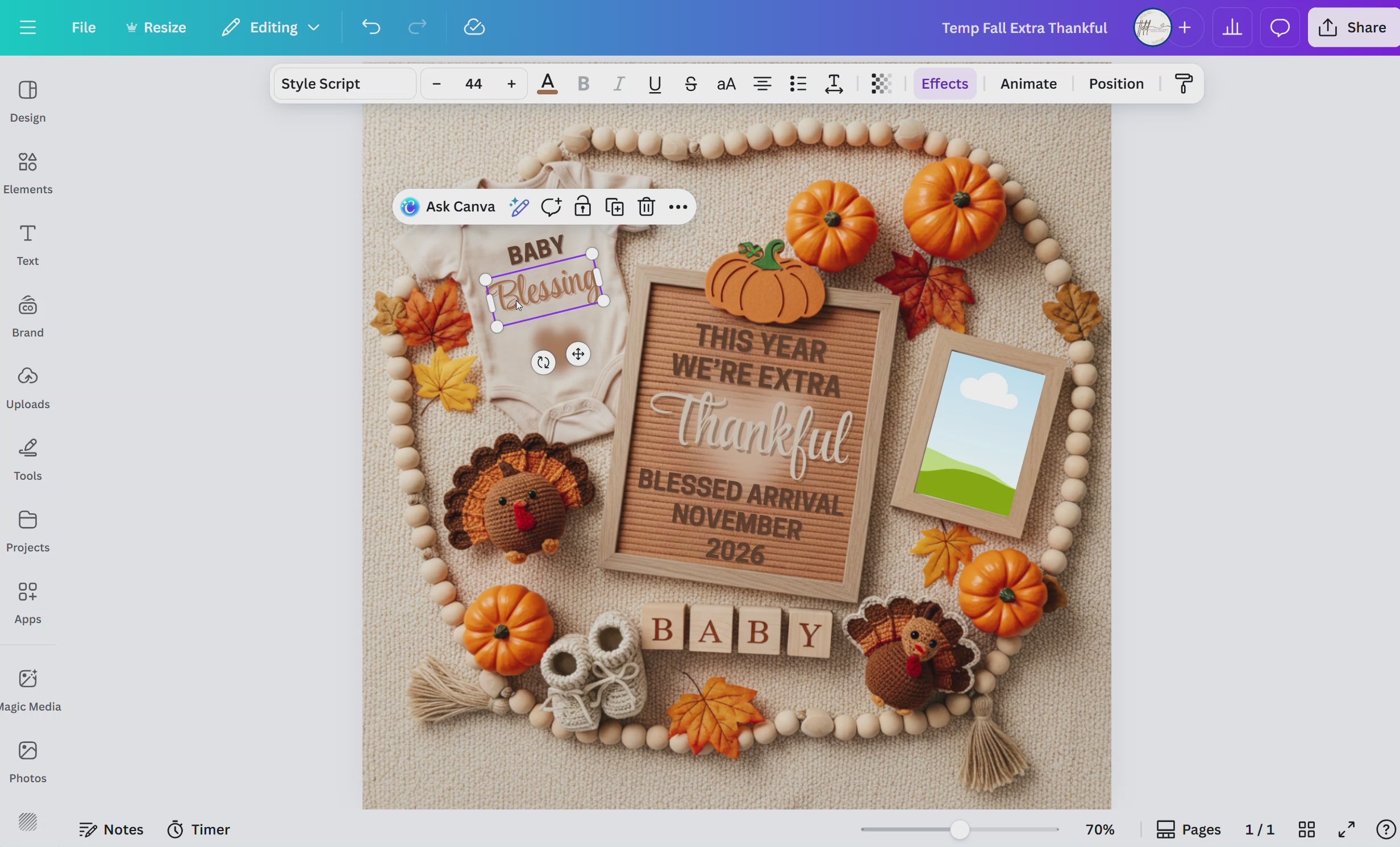Open text Effects options
This screenshot has width=1400, height=847.
tap(944, 84)
